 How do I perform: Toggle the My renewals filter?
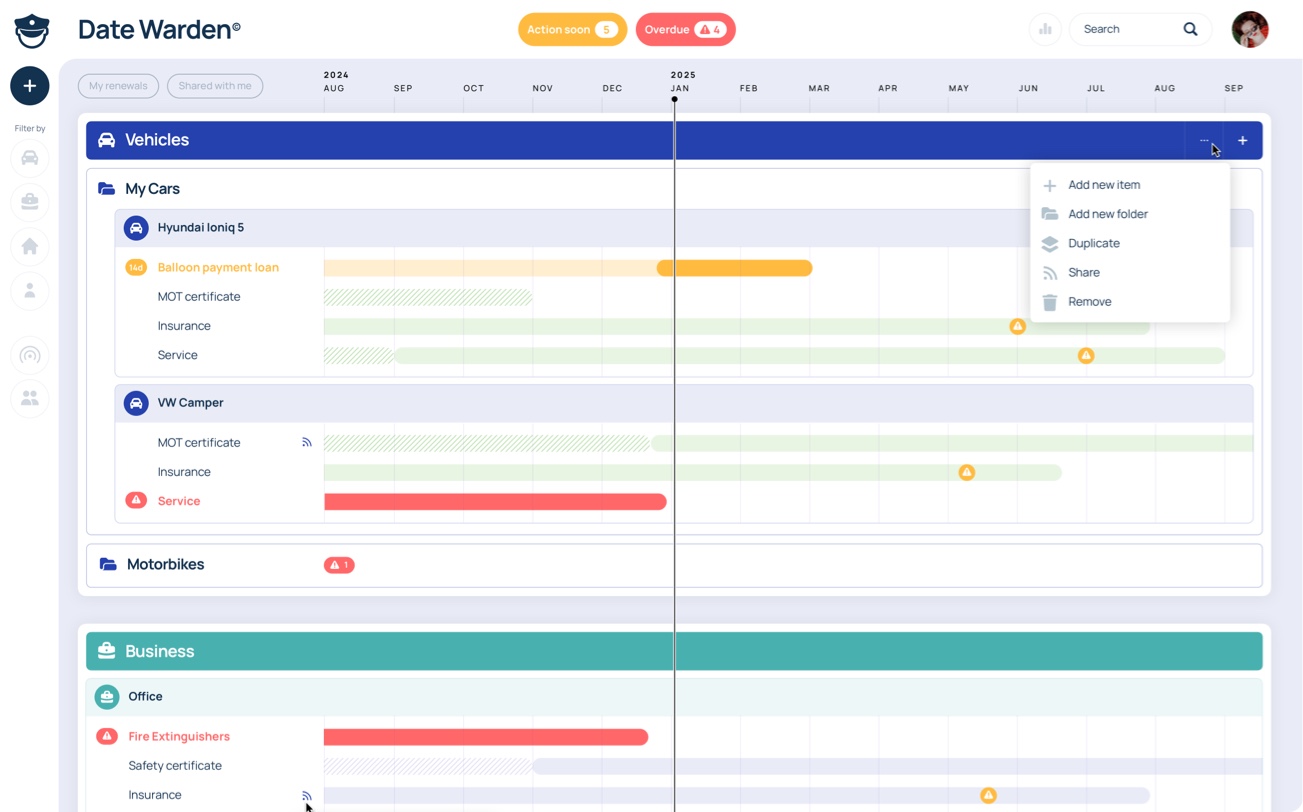(x=118, y=86)
